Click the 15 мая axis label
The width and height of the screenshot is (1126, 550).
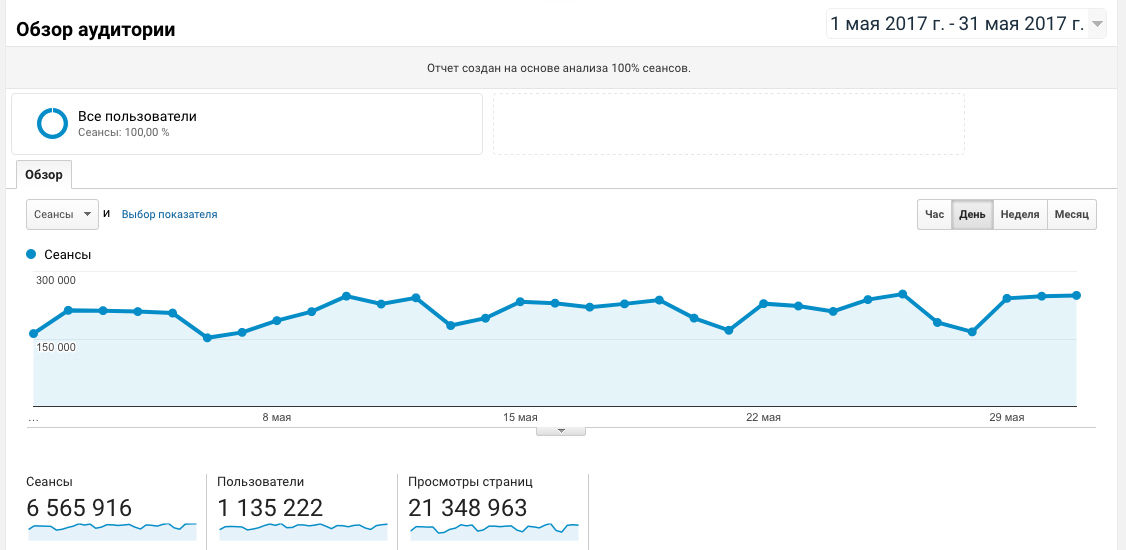(520, 417)
